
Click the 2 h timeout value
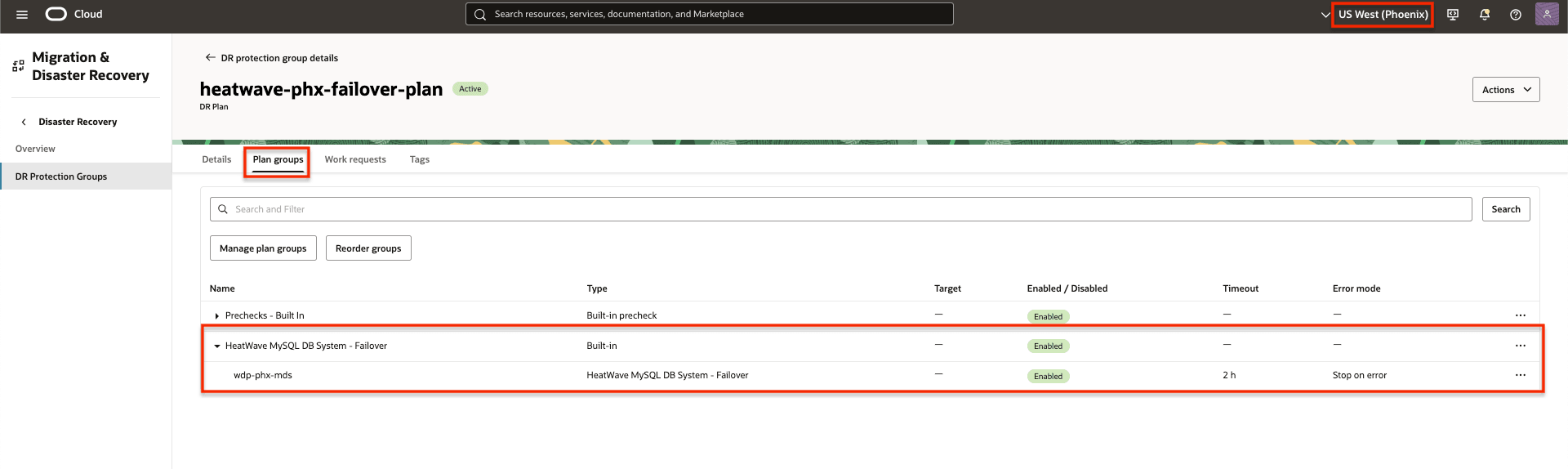click(x=1229, y=375)
